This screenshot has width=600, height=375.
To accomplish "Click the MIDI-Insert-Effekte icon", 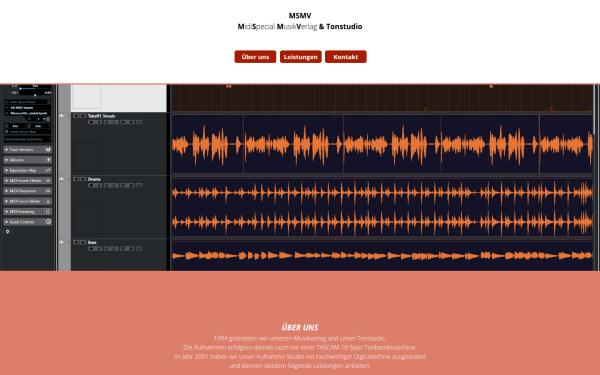I will click(48, 181).
